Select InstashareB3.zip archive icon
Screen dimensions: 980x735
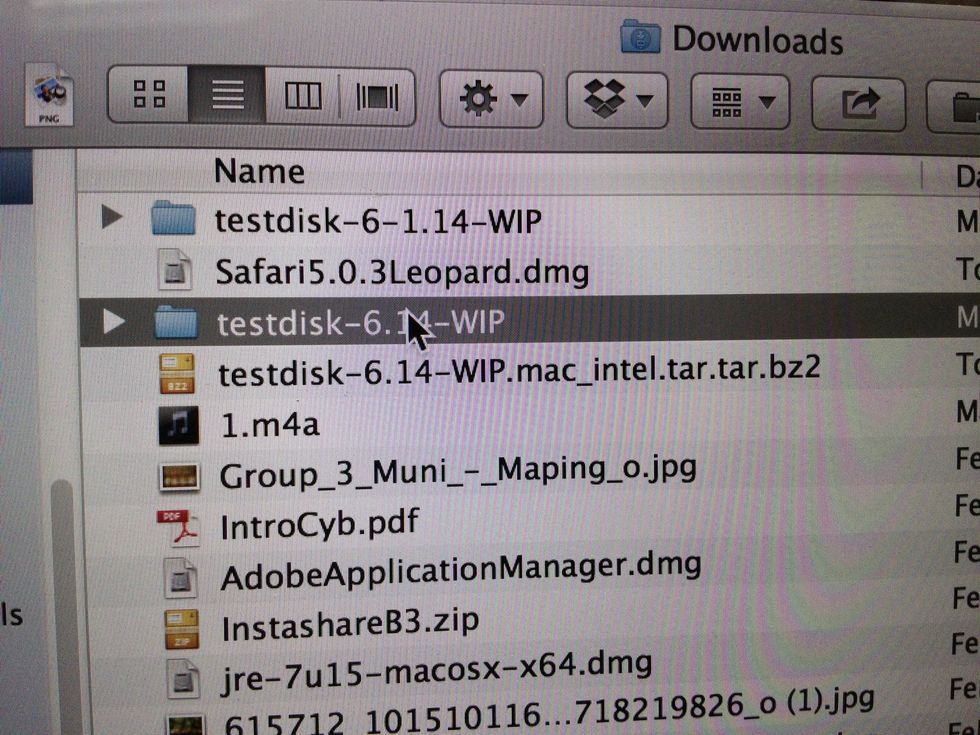[180, 627]
